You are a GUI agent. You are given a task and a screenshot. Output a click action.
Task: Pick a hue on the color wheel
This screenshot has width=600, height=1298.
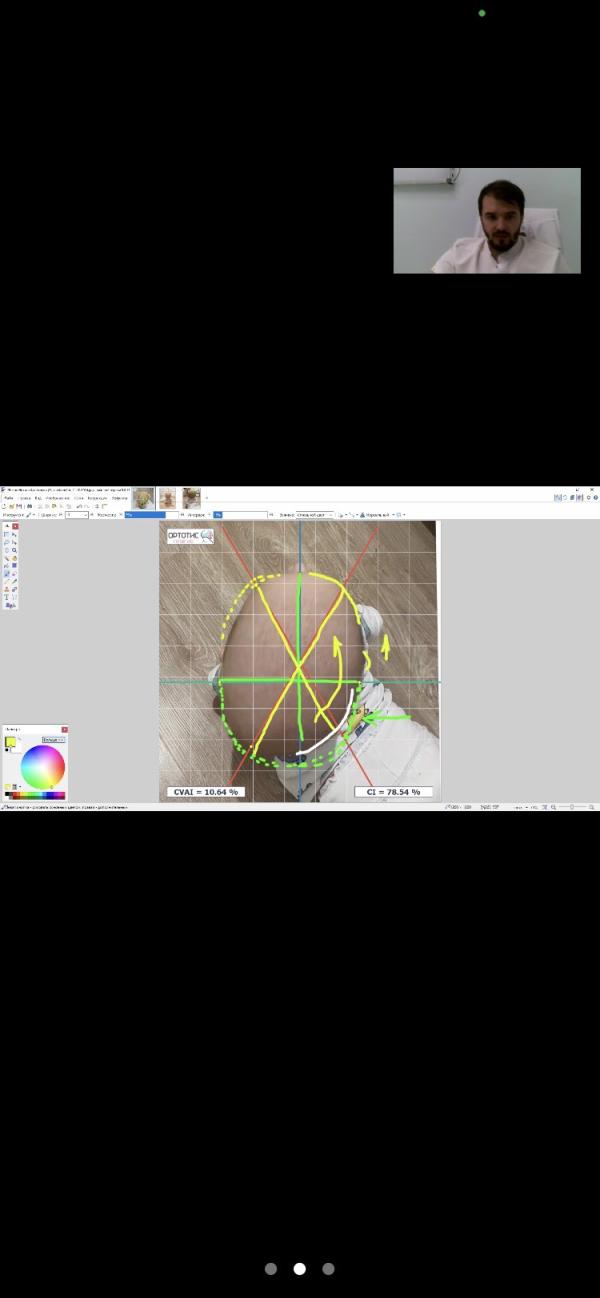[x=43, y=767]
